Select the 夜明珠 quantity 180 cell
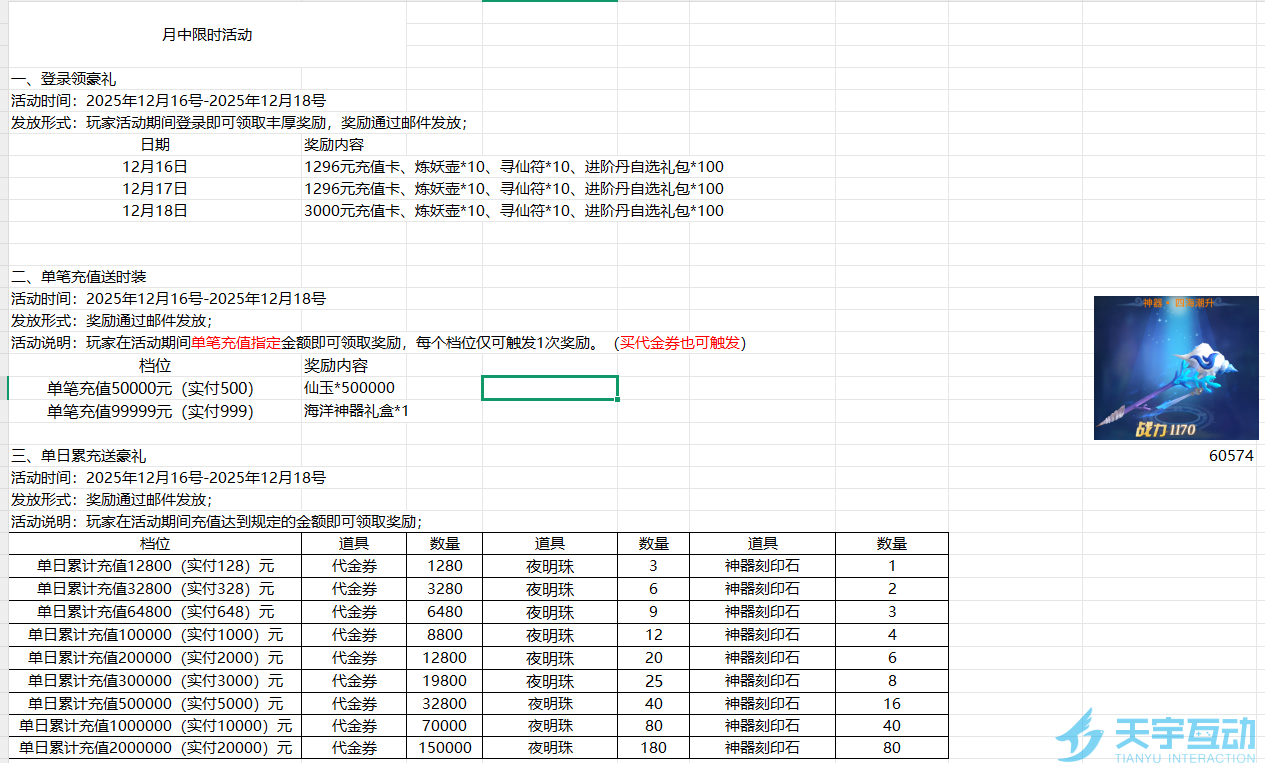This screenshot has height=763, width=1265. tap(653, 747)
